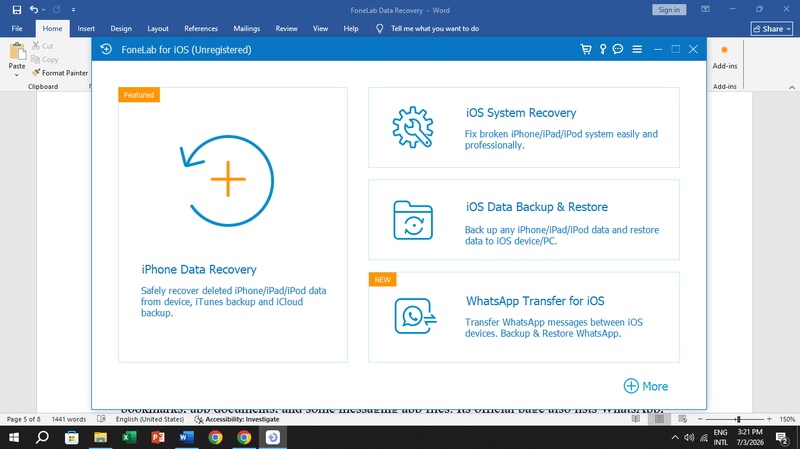The height and width of the screenshot is (449, 800).
Task: Click the iOS System Recovery gear icon
Action: point(413,128)
